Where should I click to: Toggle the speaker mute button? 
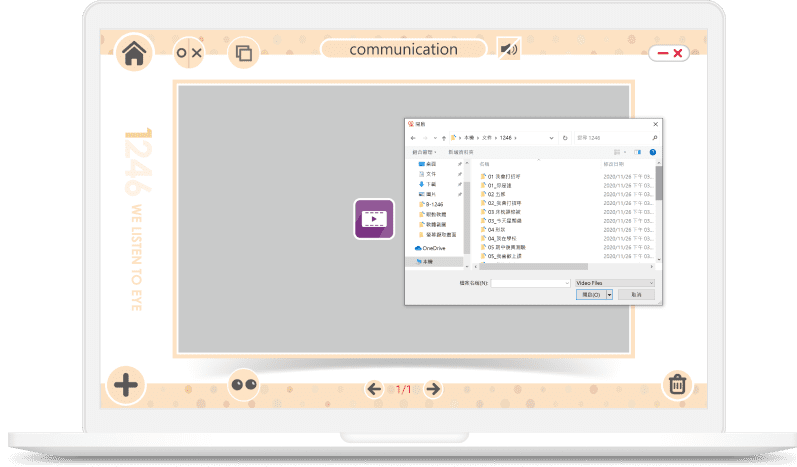coord(509,49)
